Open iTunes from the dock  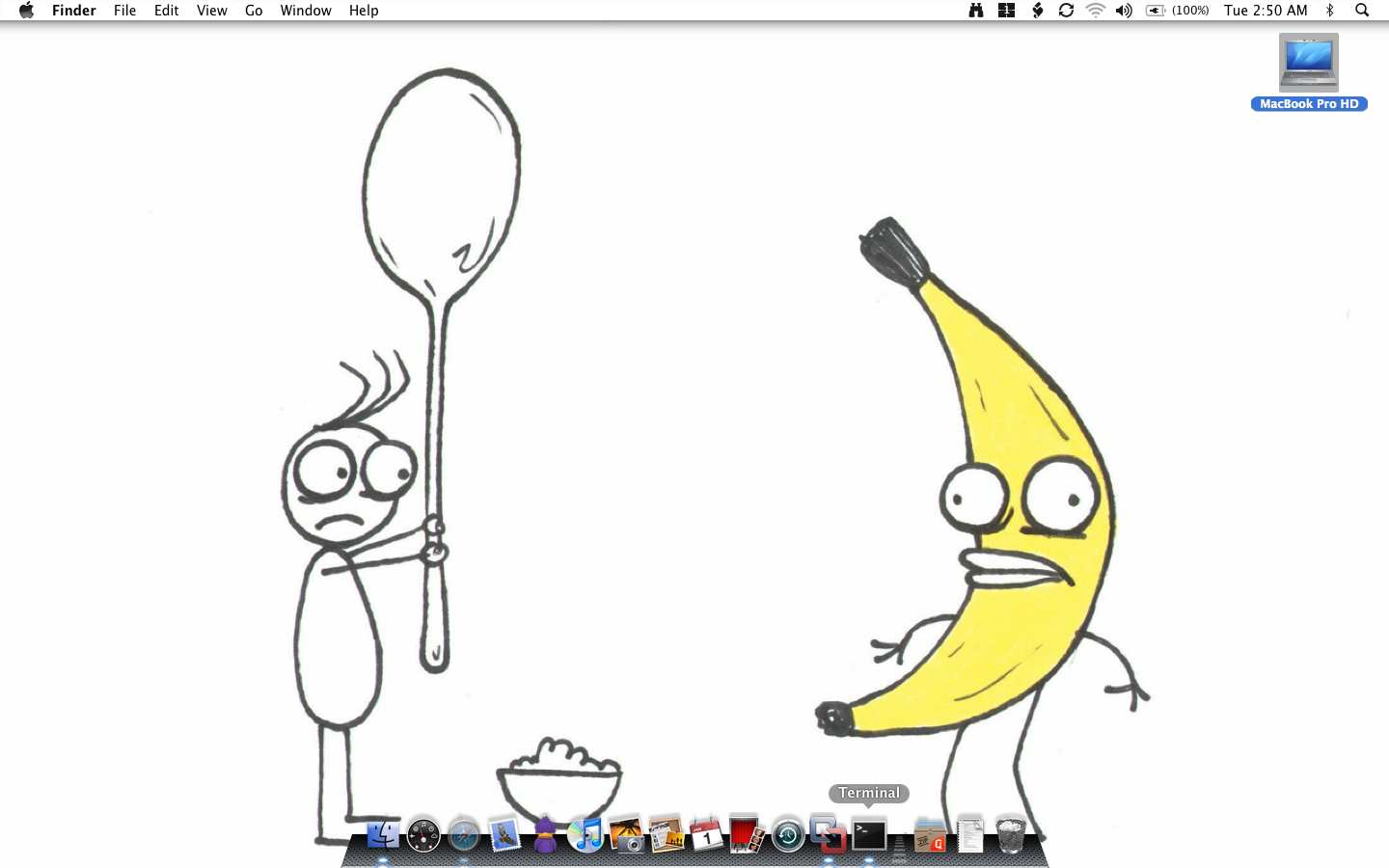click(586, 835)
